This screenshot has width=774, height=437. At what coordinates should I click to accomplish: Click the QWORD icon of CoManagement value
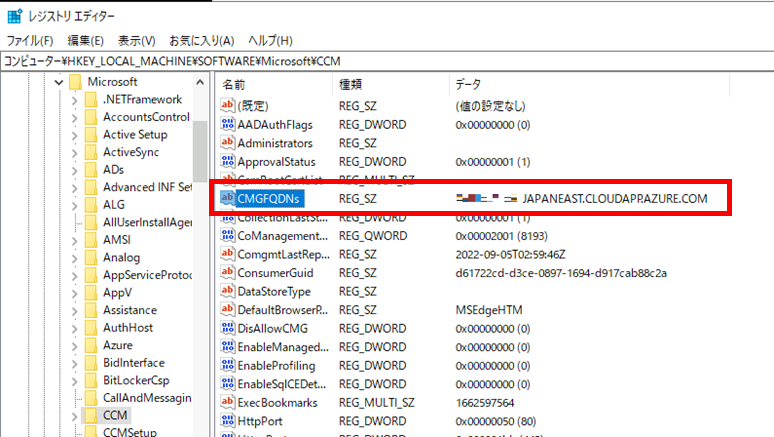(x=227, y=235)
